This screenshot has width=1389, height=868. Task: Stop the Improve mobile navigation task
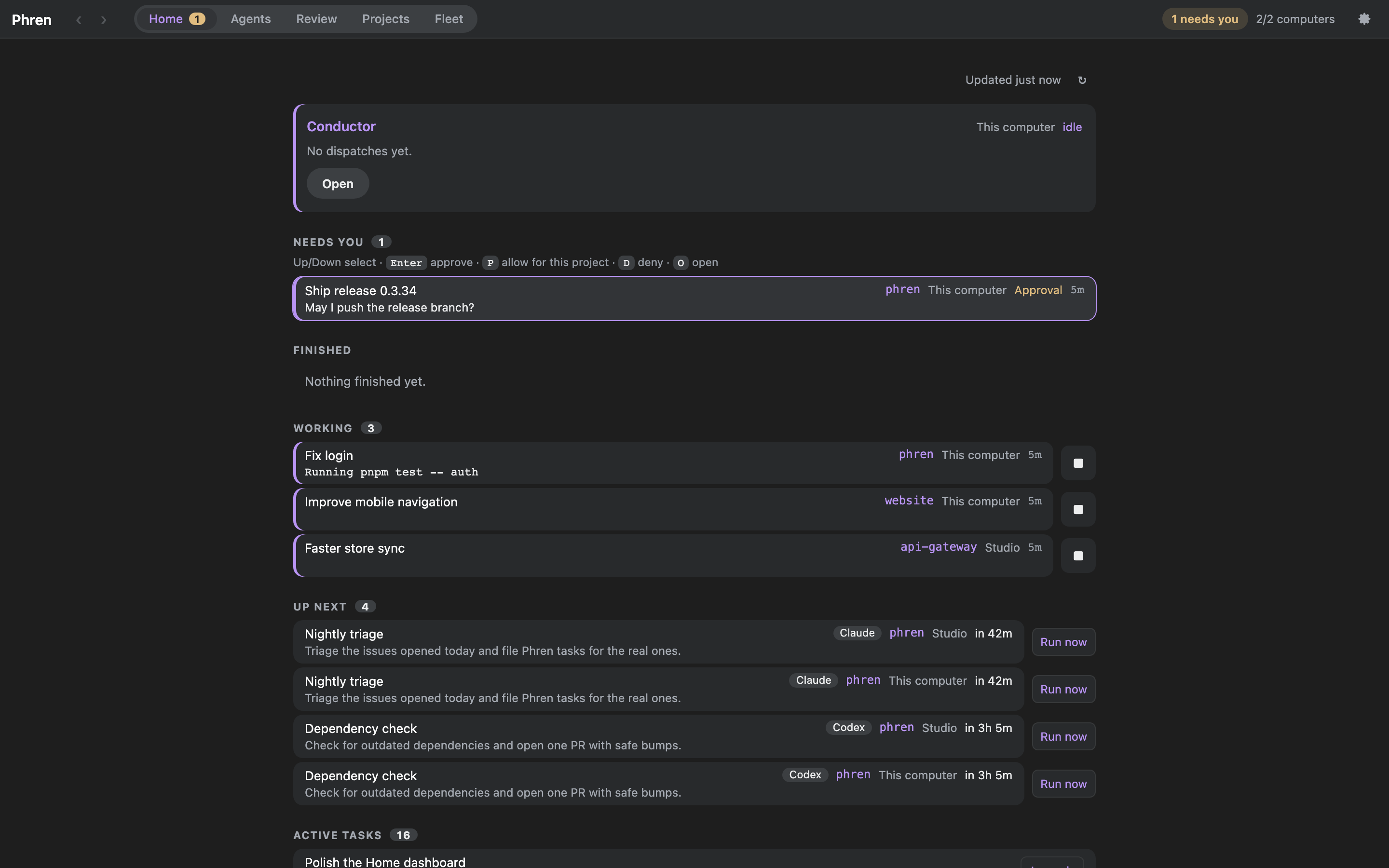tap(1078, 509)
